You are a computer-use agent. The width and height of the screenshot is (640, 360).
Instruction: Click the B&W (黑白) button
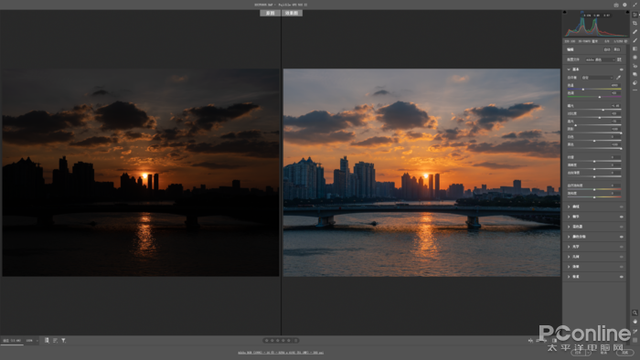pos(617,49)
